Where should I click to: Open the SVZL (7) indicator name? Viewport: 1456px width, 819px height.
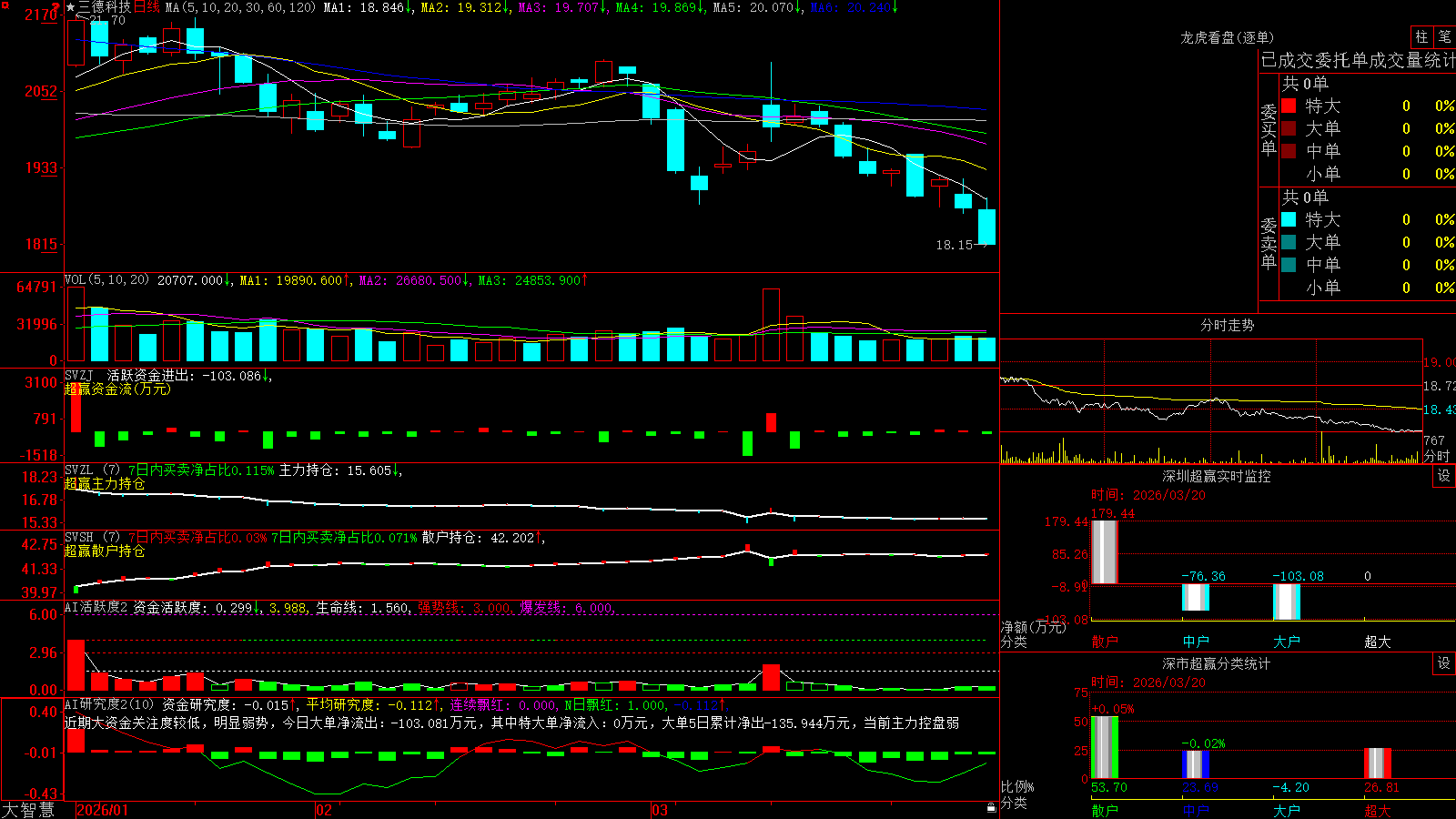click(x=93, y=470)
